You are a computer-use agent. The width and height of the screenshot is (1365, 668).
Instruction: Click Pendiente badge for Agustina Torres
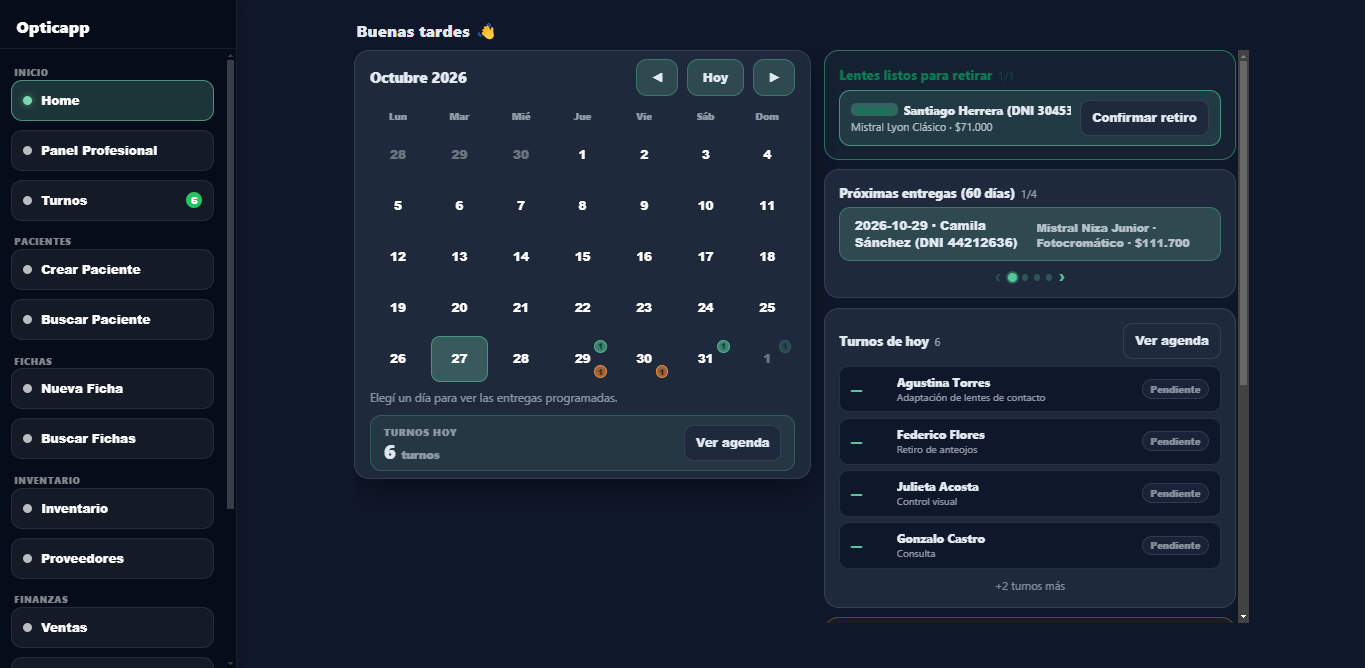1175,390
